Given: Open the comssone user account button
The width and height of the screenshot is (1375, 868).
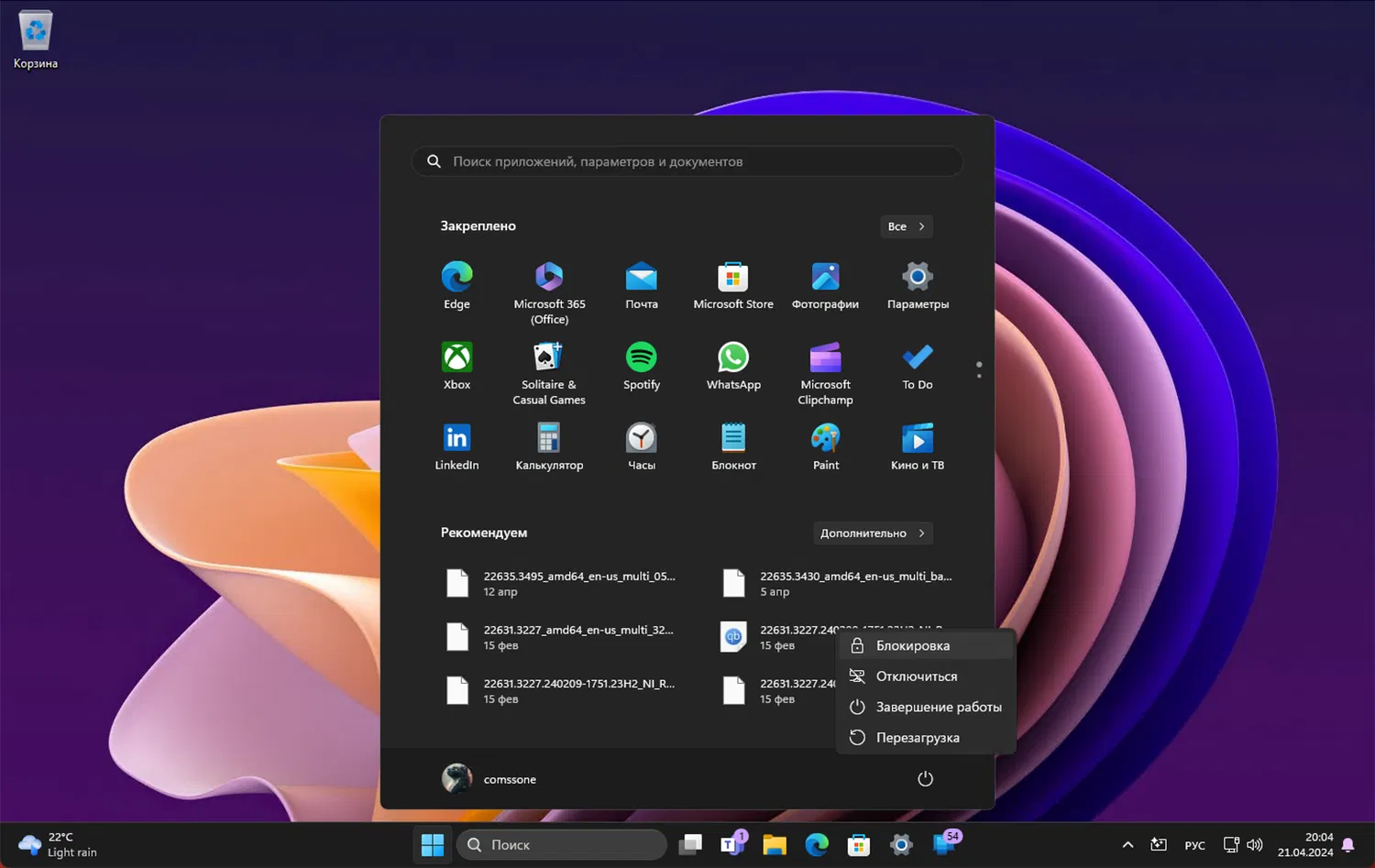Looking at the screenshot, I should [489, 779].
